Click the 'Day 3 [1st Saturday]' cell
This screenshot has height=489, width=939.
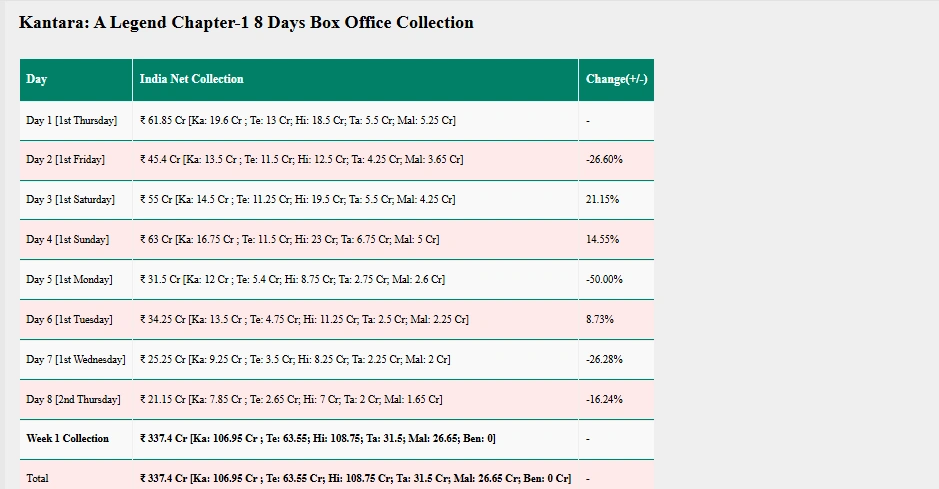pyautogui.click(x=70, y=200)
